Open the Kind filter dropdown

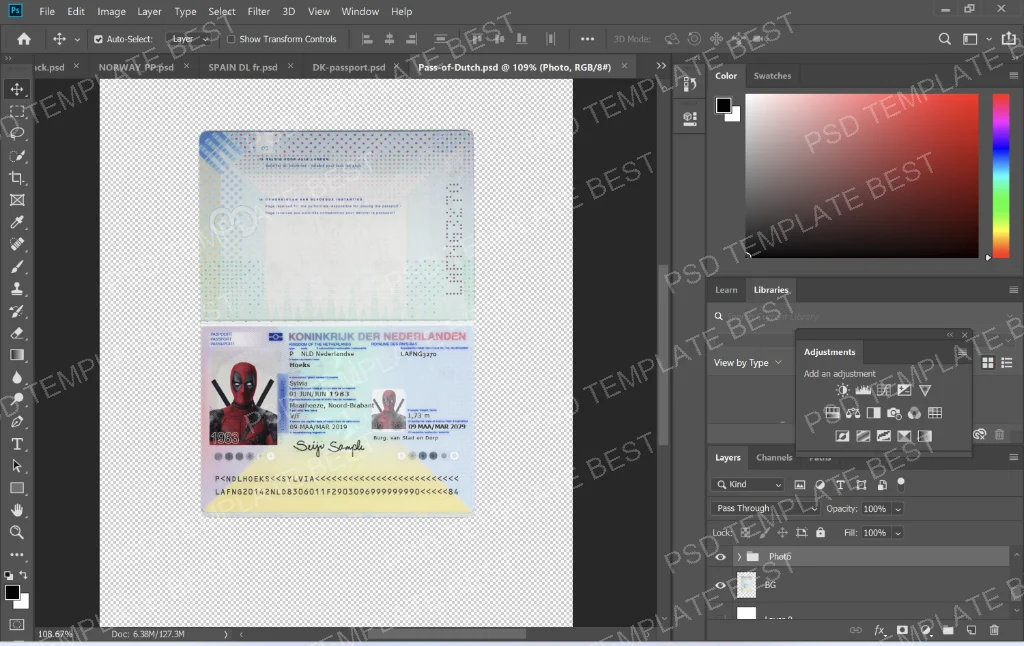748,485
